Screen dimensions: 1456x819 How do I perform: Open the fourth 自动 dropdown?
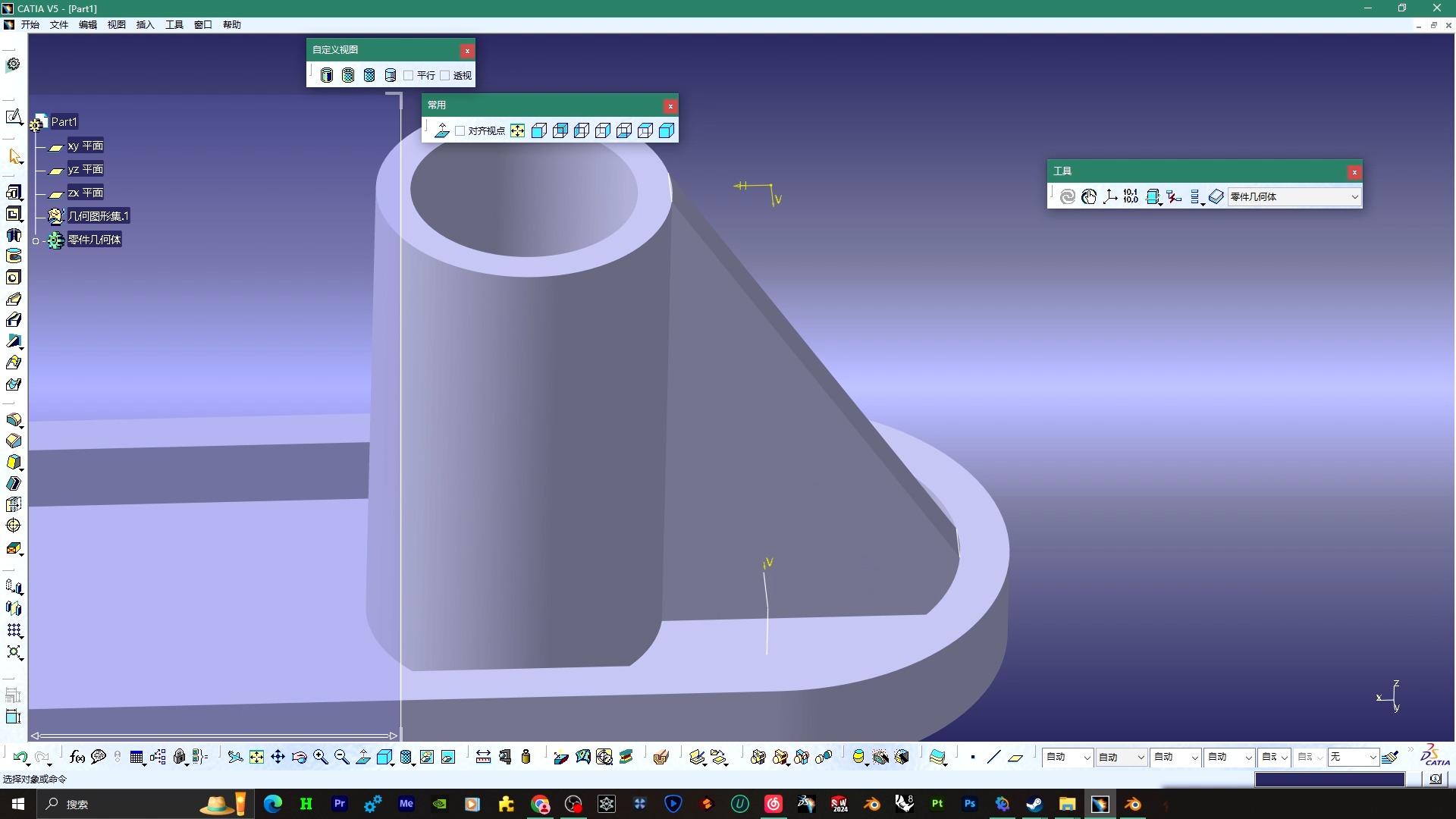point(1229,757)
